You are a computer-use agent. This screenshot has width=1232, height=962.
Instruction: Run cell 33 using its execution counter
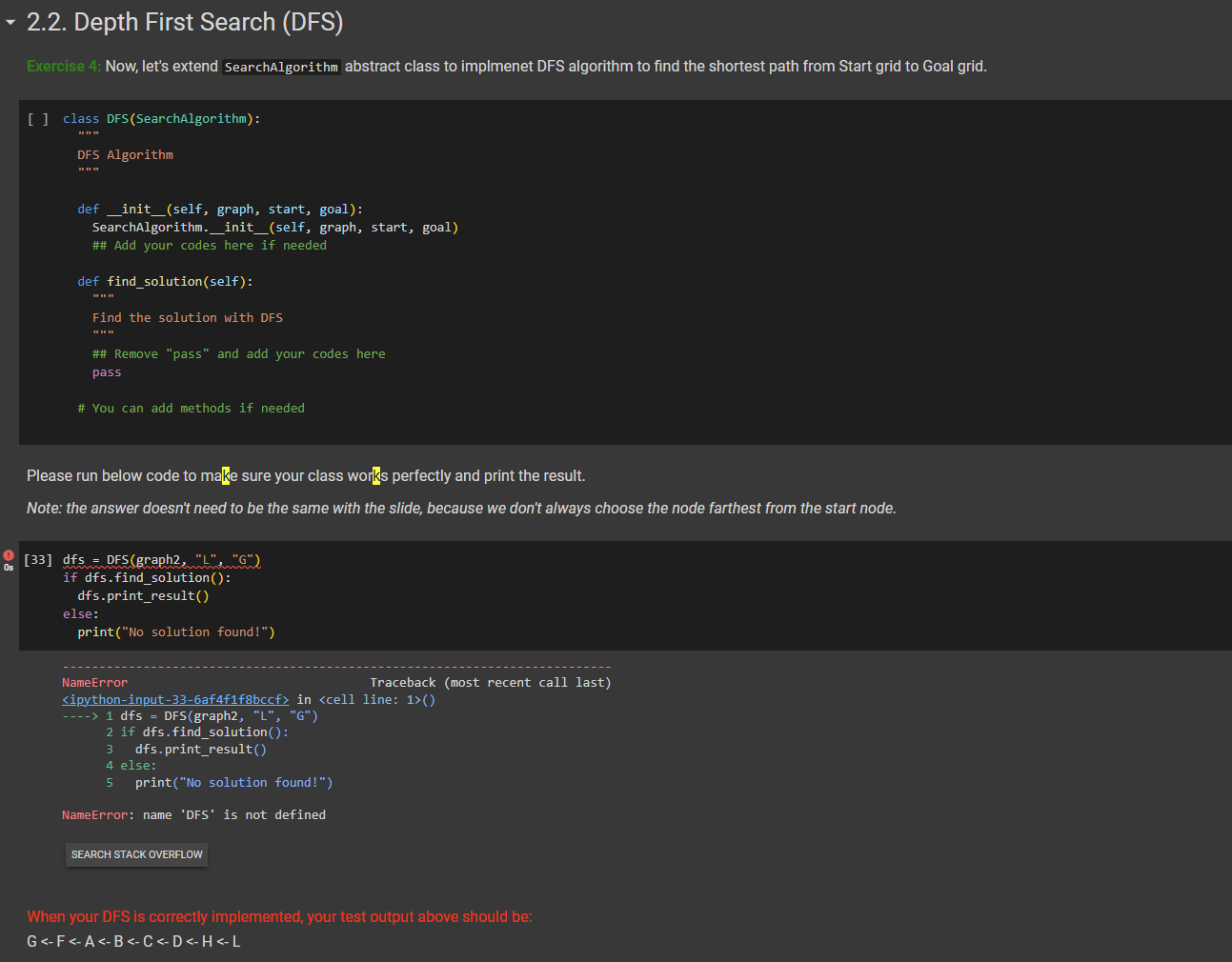click(x=38, y=560)
